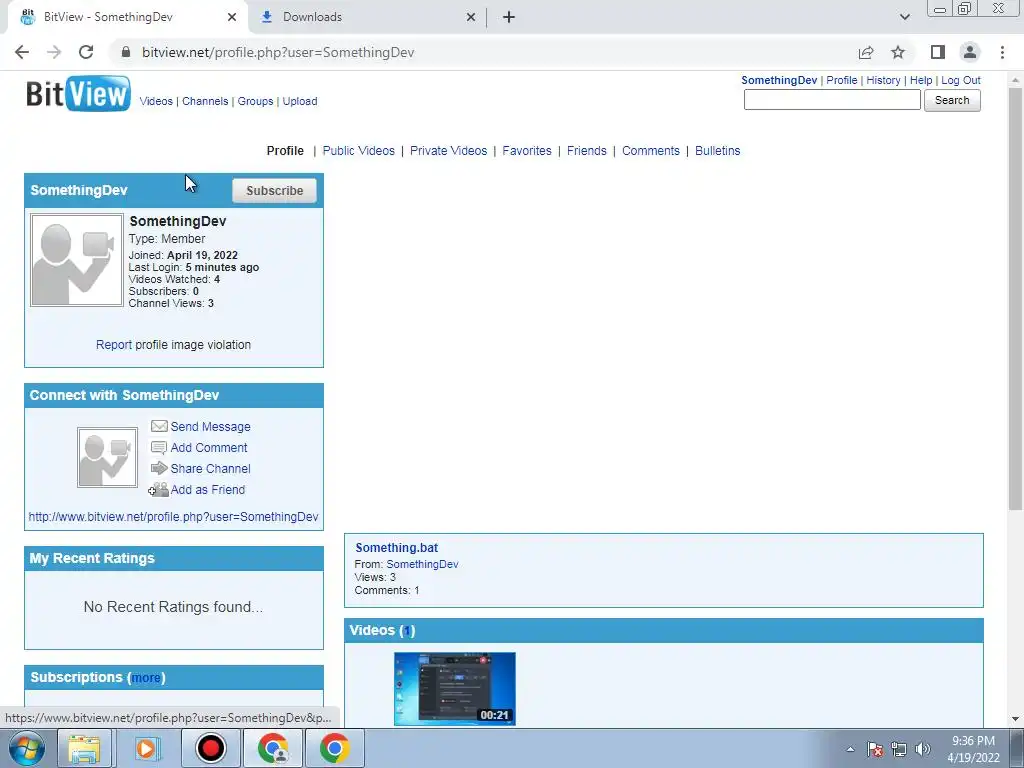Click SomethingDev's large profile avatar

point(76,260)
